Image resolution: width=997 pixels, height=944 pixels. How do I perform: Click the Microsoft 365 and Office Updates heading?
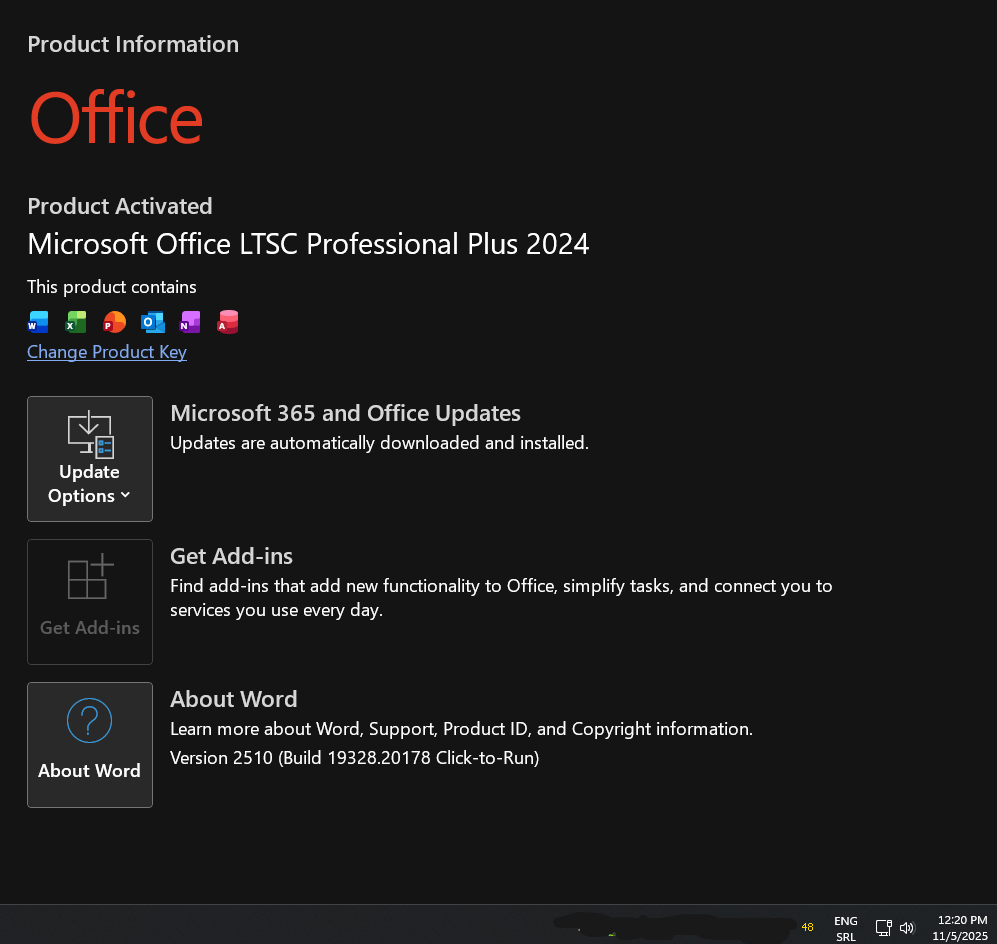(x=345, y=413)
